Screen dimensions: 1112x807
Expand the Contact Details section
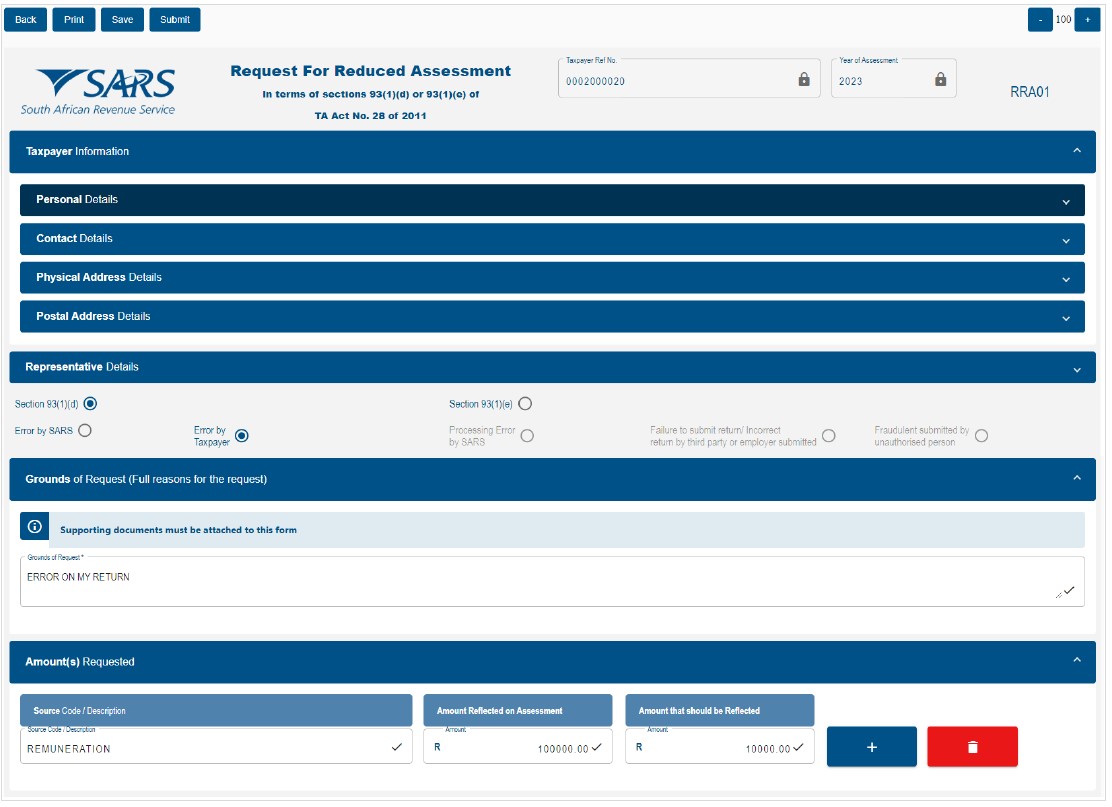click(552, 239)
